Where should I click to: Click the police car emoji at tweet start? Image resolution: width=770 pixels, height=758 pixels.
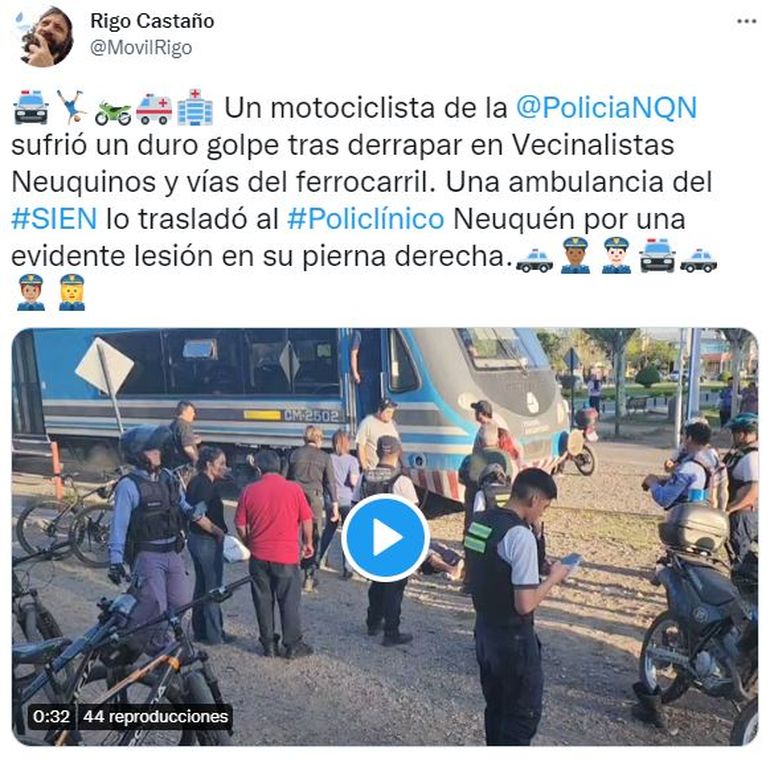pos(31,107)
